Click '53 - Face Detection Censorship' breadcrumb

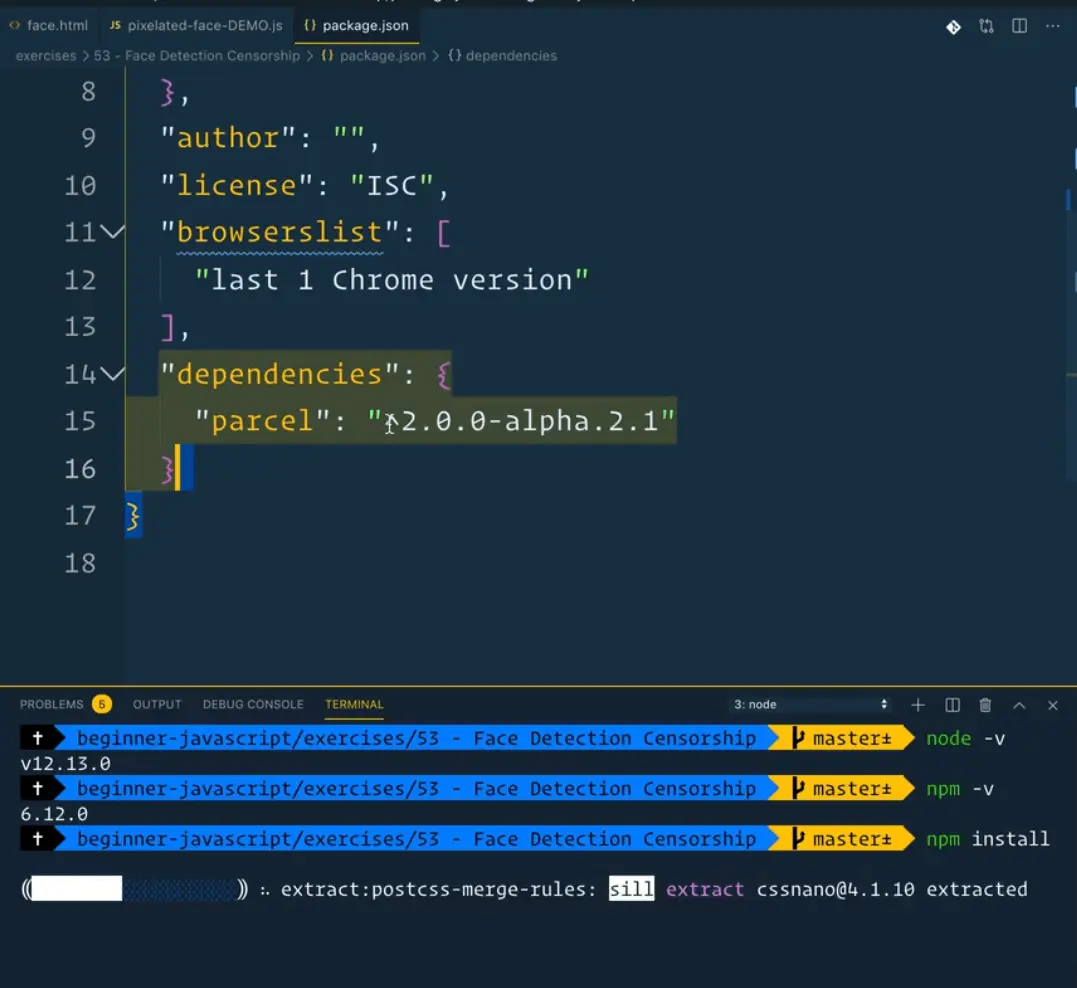[x=196, y=56]
